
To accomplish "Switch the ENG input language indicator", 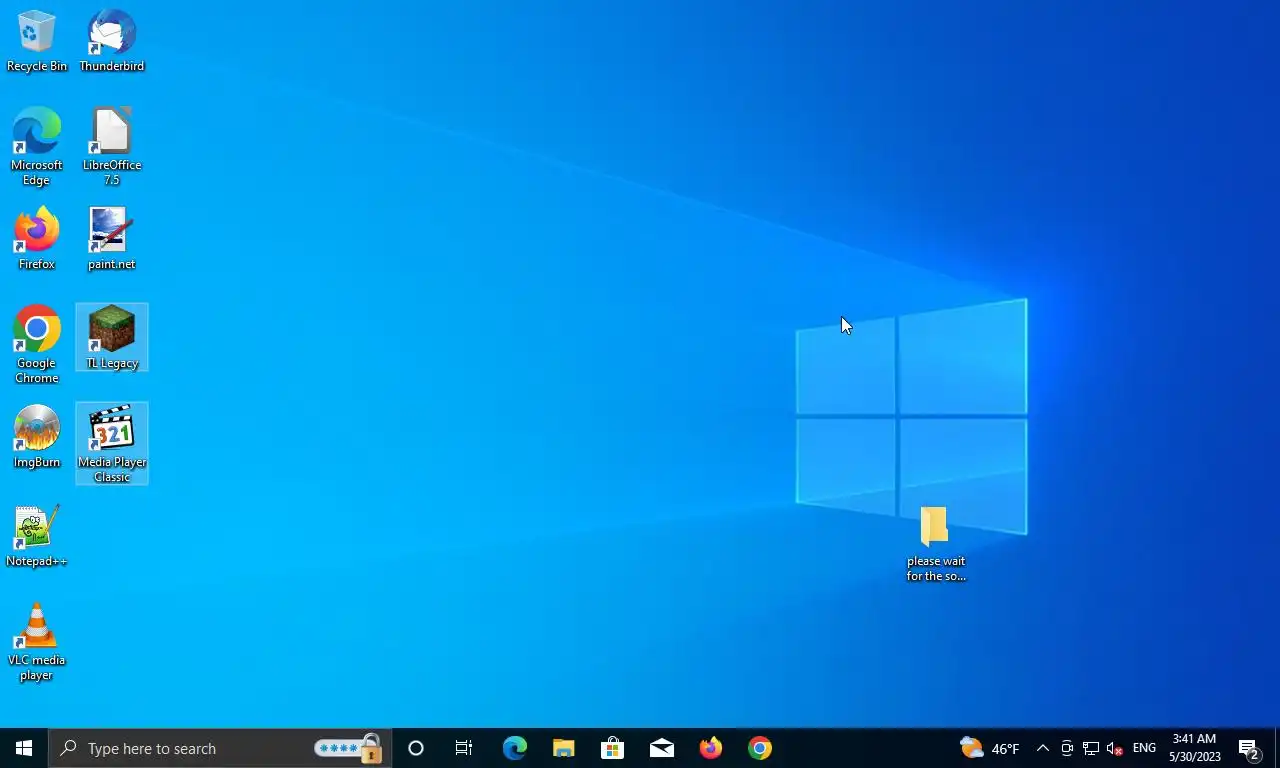I will pyautogui.click(x=1144, y=748).
